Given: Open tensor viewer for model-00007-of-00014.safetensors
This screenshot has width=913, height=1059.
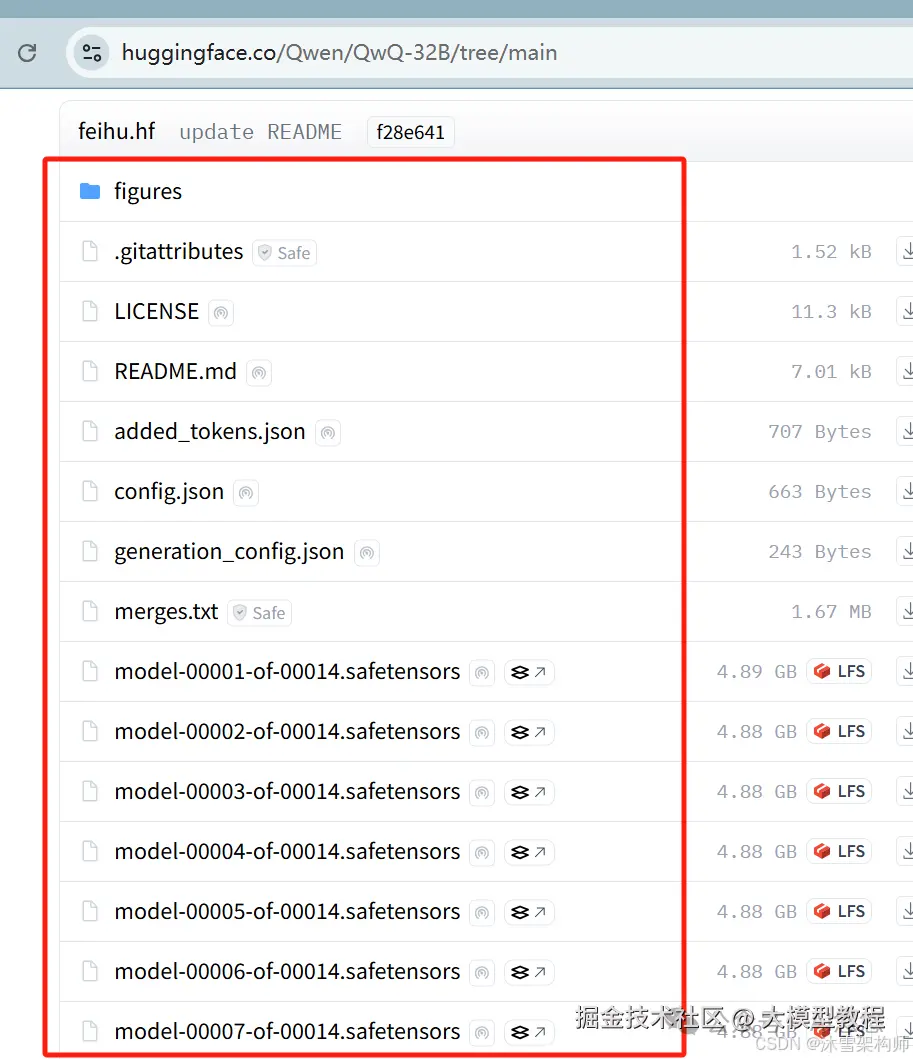Looking at the screenshot, I should click(529, 1033).
